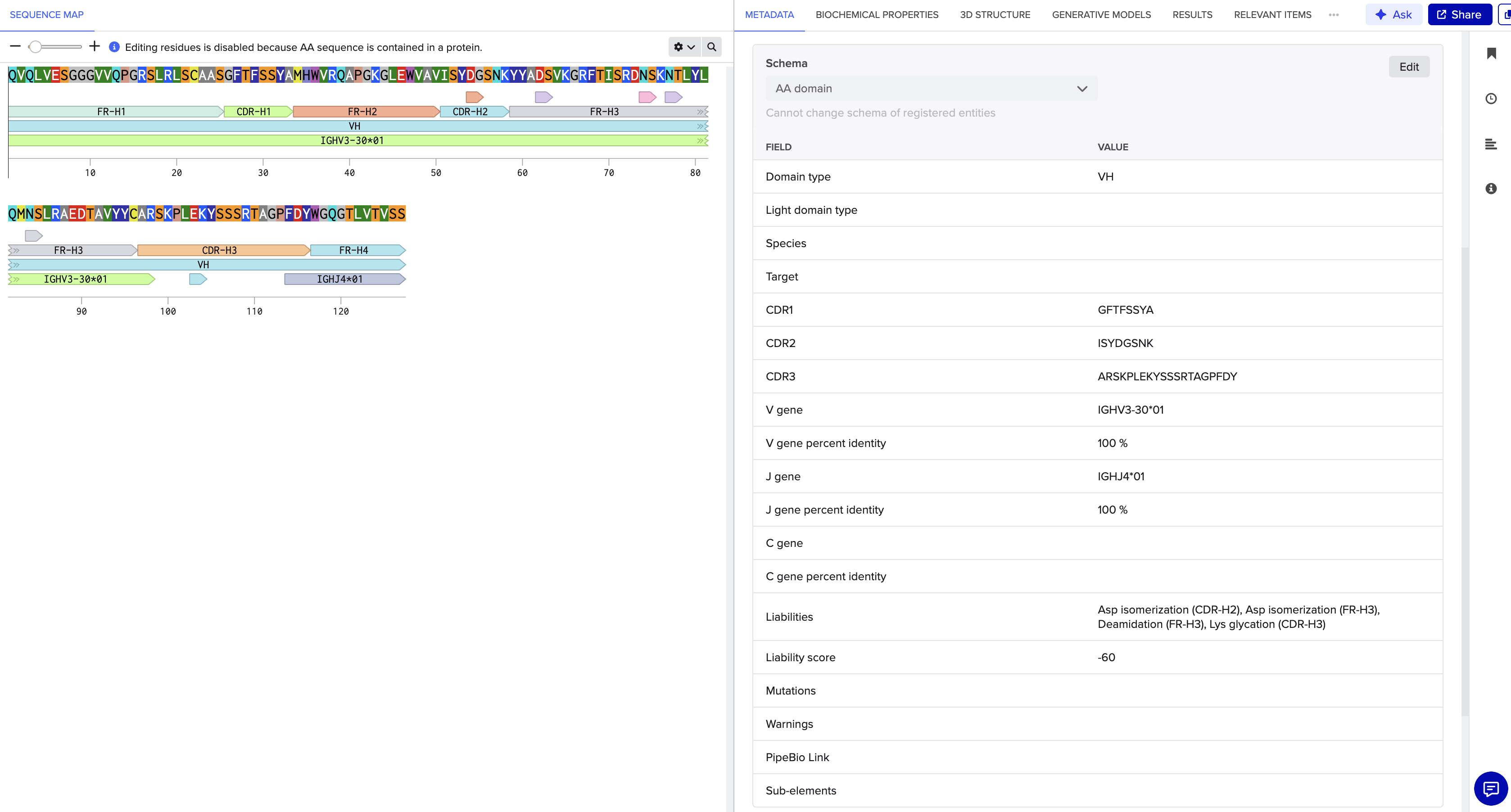Click the Share button
This screenshot has width=1511, height=812.
tap(1459, 15)
